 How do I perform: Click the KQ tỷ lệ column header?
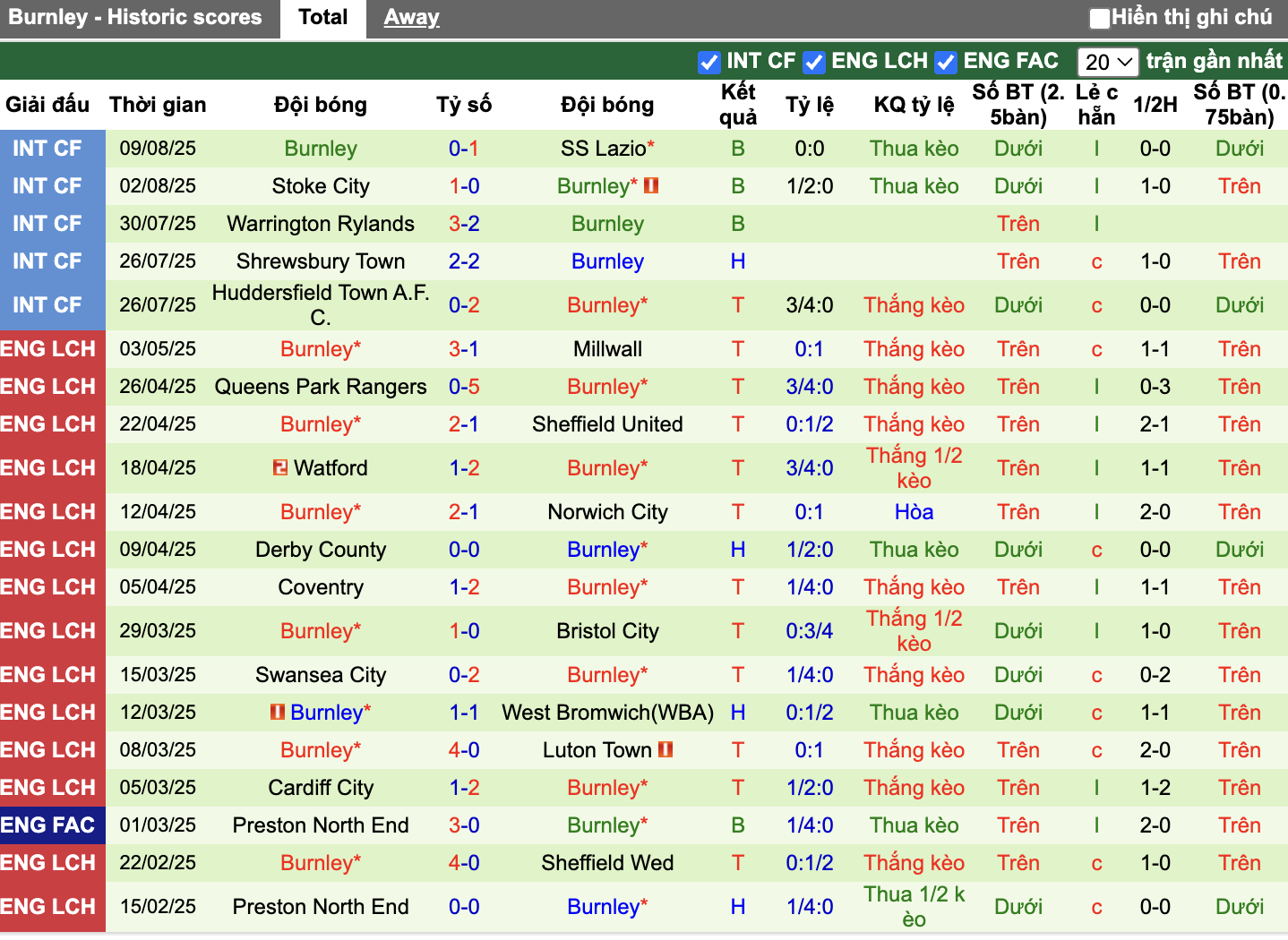click(914, 105)
